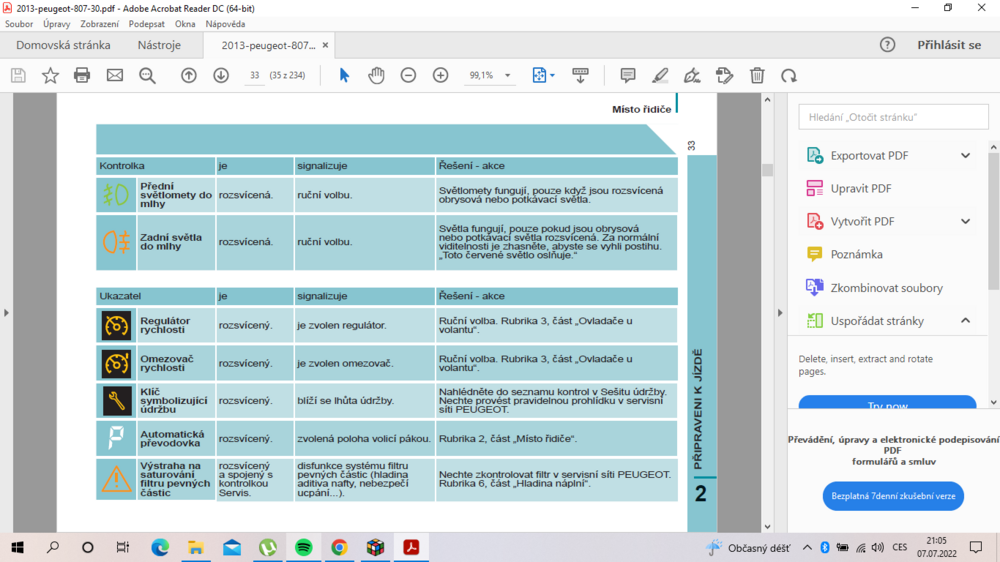Viewport: 1000px width, 562px height.
Task: Click the tools pane scrollbar thumb
Action: [x=994, y=220]
